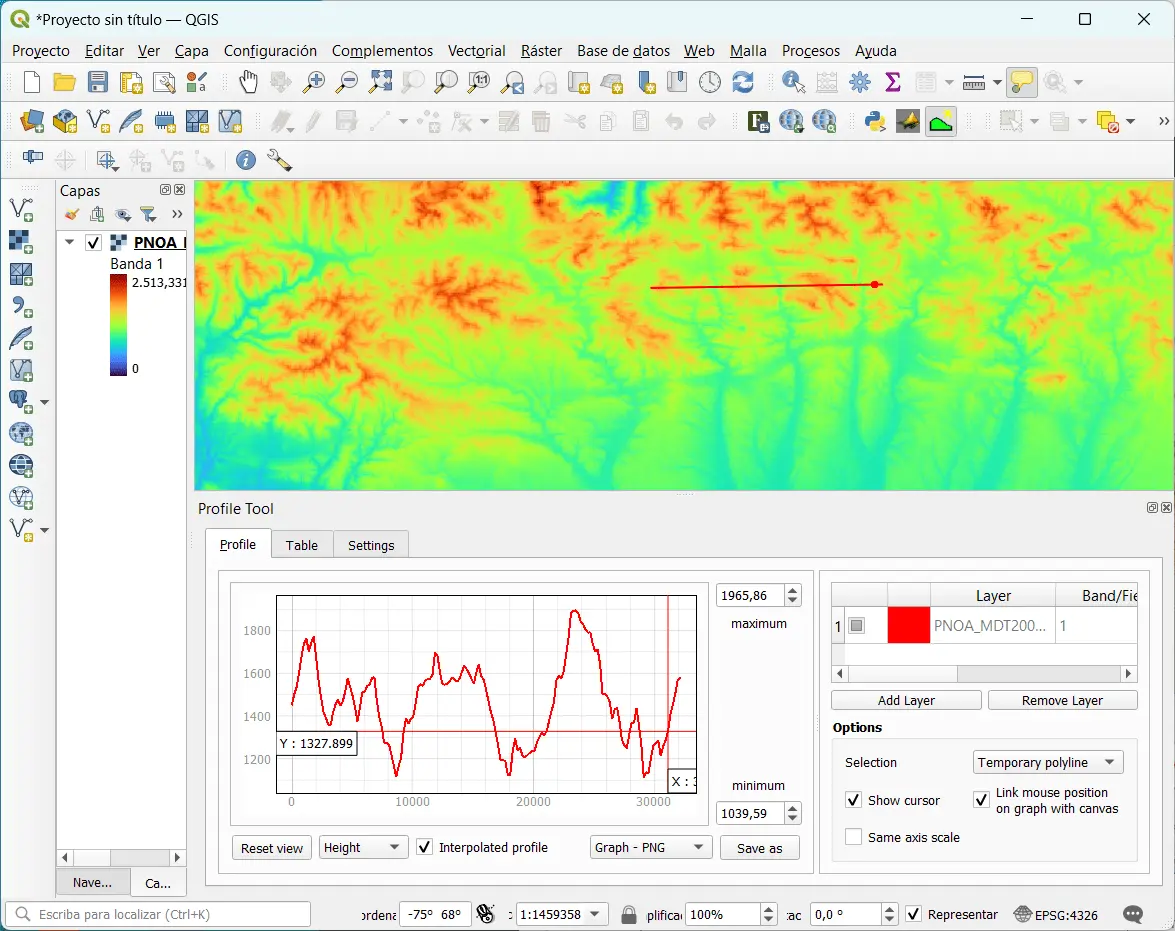Open the Height dropdown
Viewport: 1175px width, 931px height.
[x=363, y=847]
